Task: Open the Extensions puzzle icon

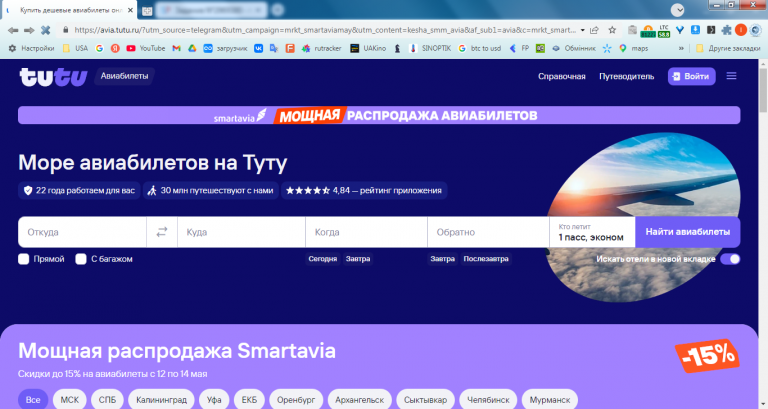Action: [726, 30]
